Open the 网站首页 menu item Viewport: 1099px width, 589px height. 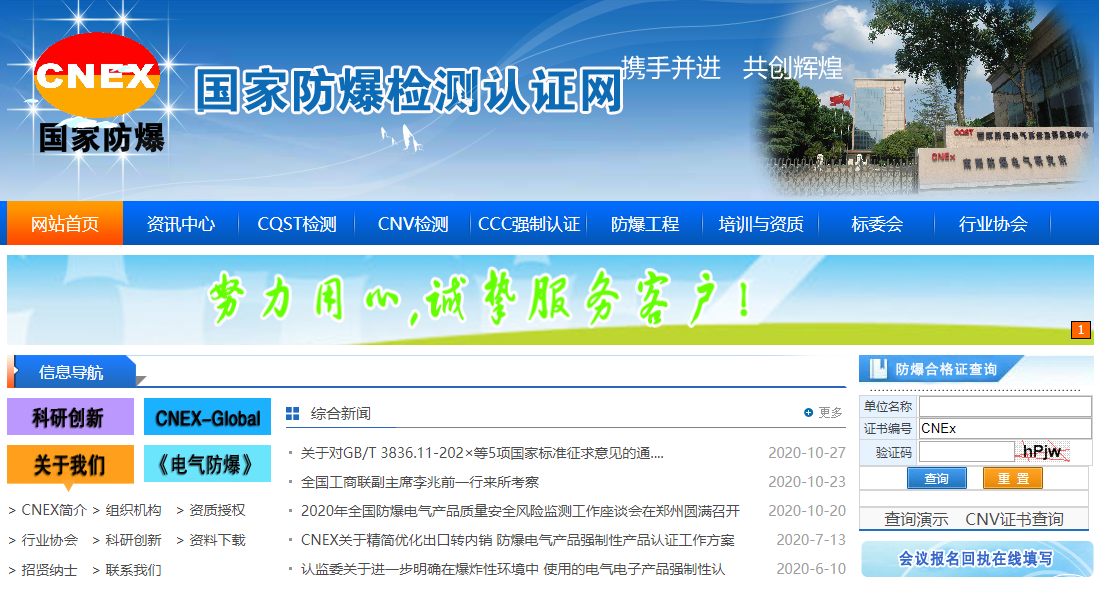pyautogui.click(x=64, y=224)
